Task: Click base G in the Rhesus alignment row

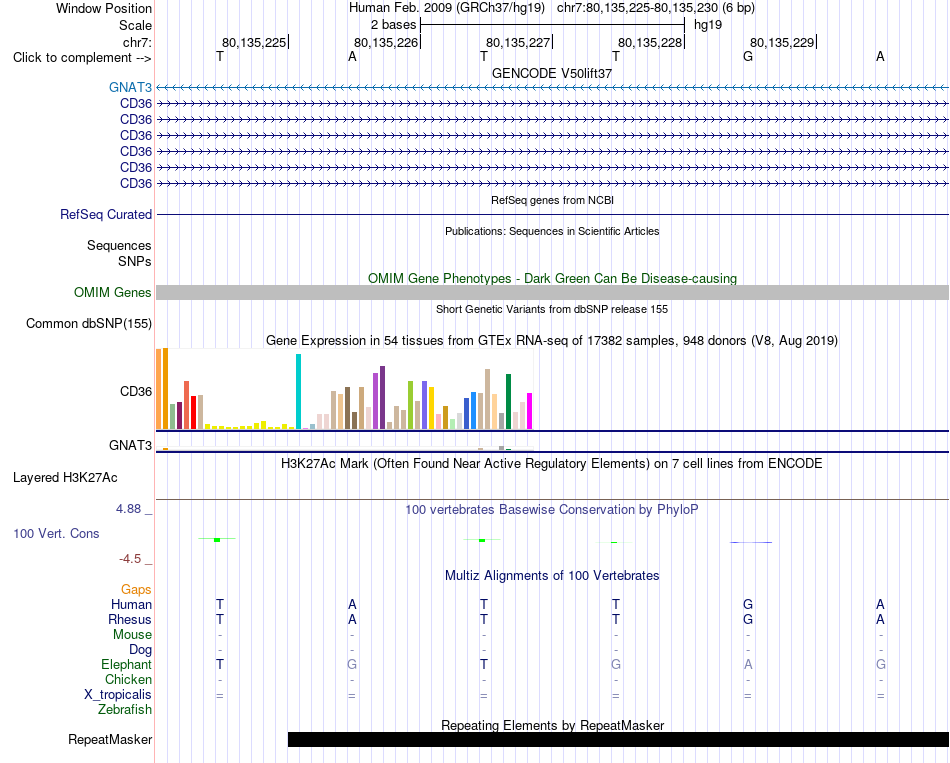Action: [x=748, y=619]
